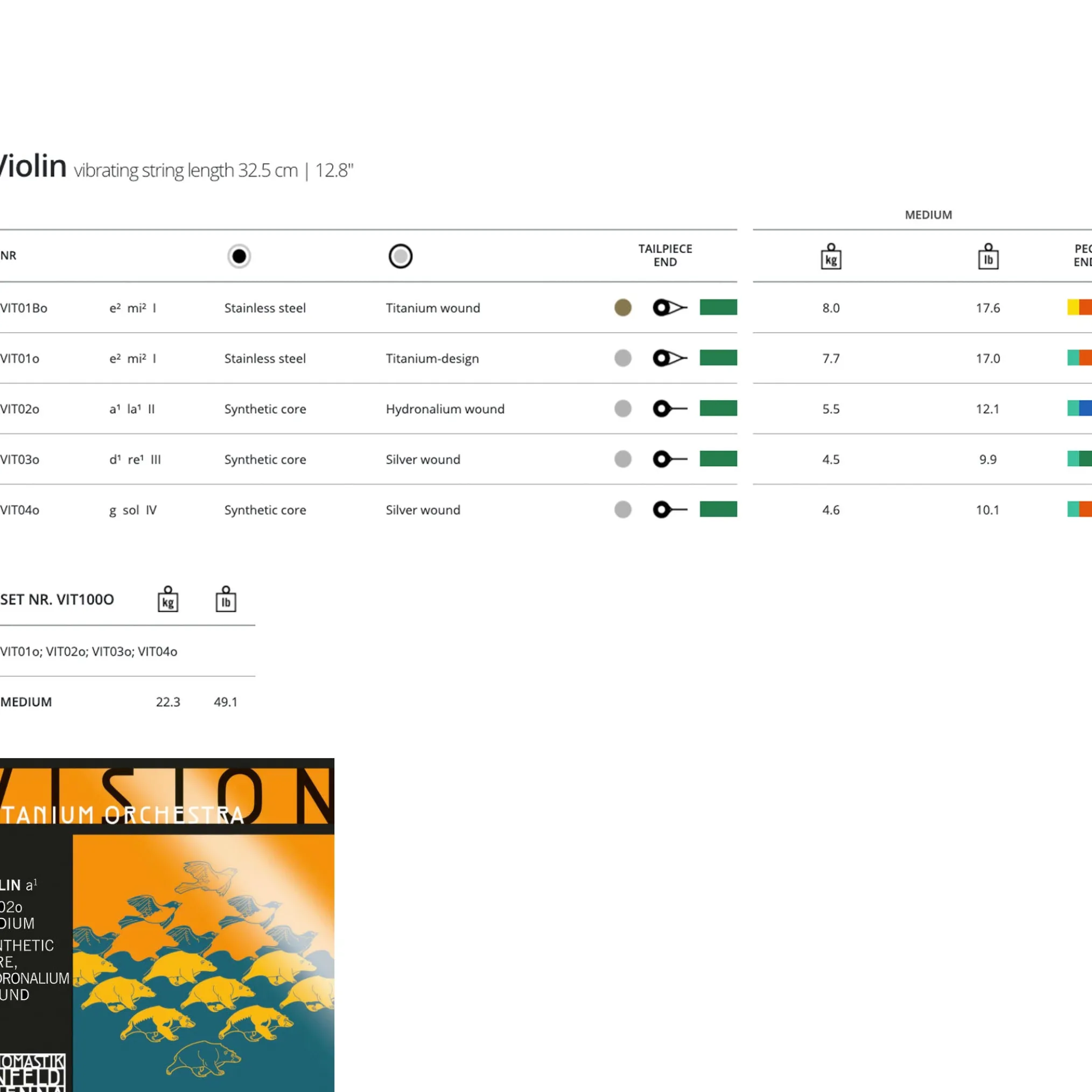Viewport: 1092px width, 1092px height.
Task: Click the lb weight icon under MEDIUM
Action: tap(988, 257)
